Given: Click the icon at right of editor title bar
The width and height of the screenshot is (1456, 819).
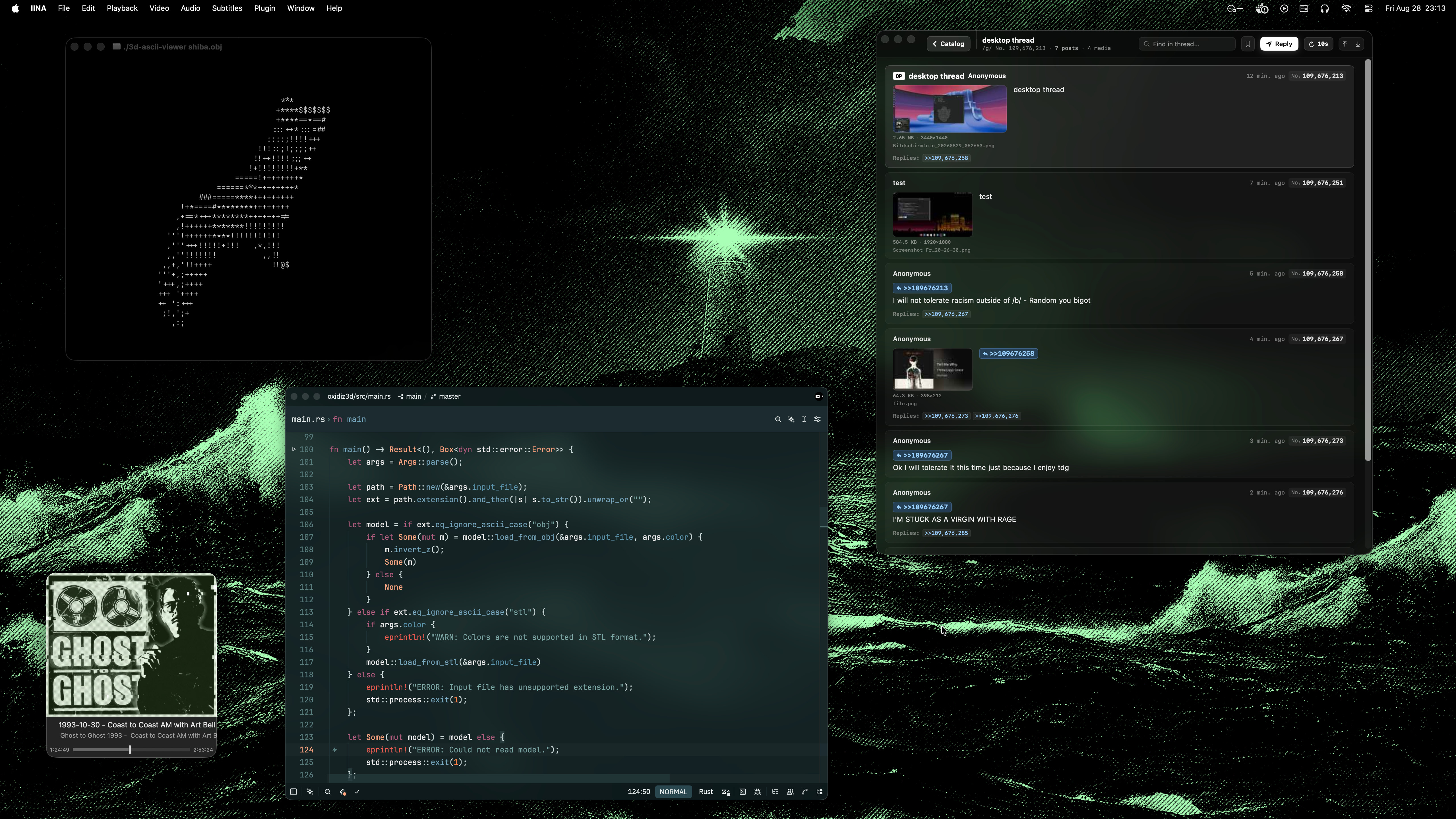Looking at the screenshot, I should (818, 397).
